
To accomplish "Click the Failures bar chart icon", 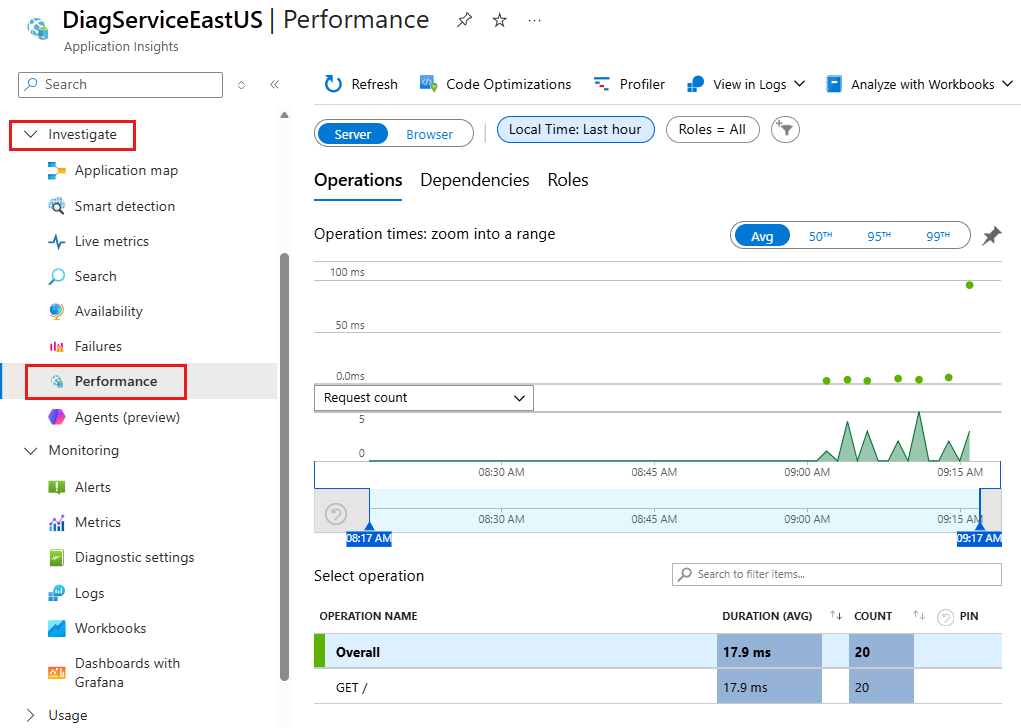I will pyautogui.click(x=57, y=346).
